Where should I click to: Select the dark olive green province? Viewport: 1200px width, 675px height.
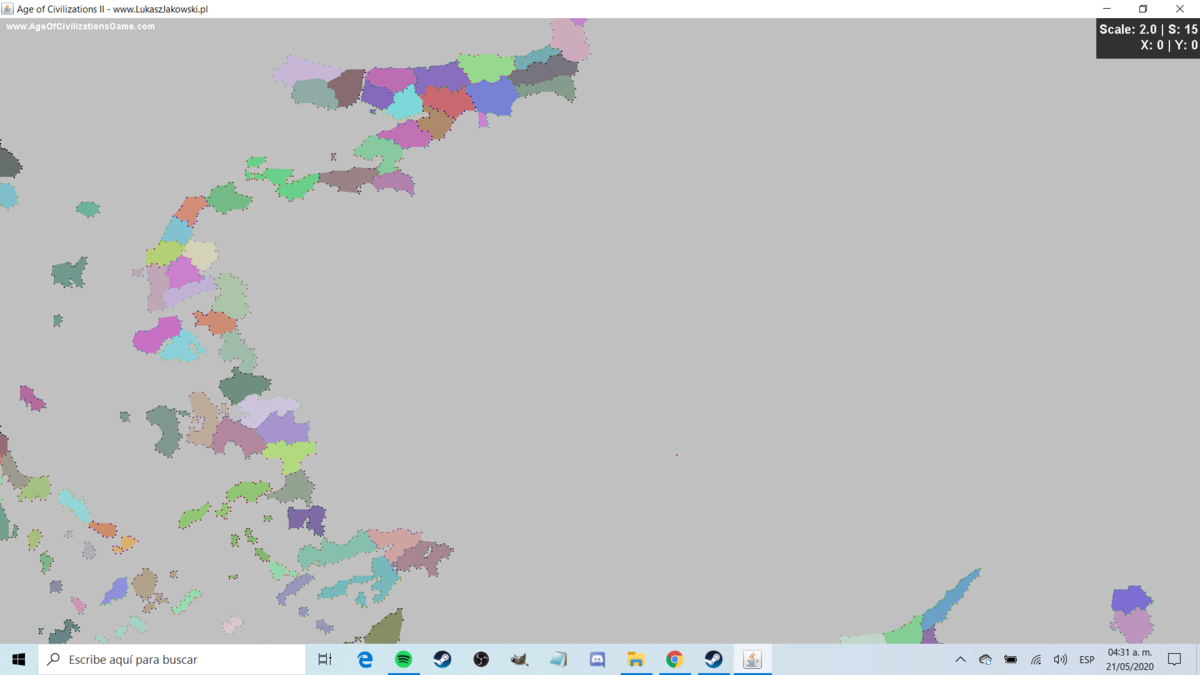[385, 629]
